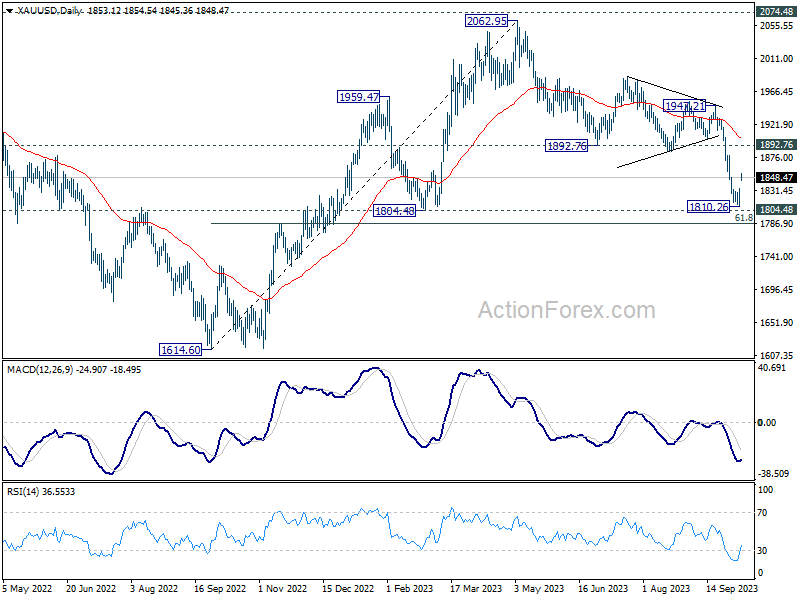The image size is (800, 600).
Task: Select the RSI 70 level label
Action: click(762, 513)
